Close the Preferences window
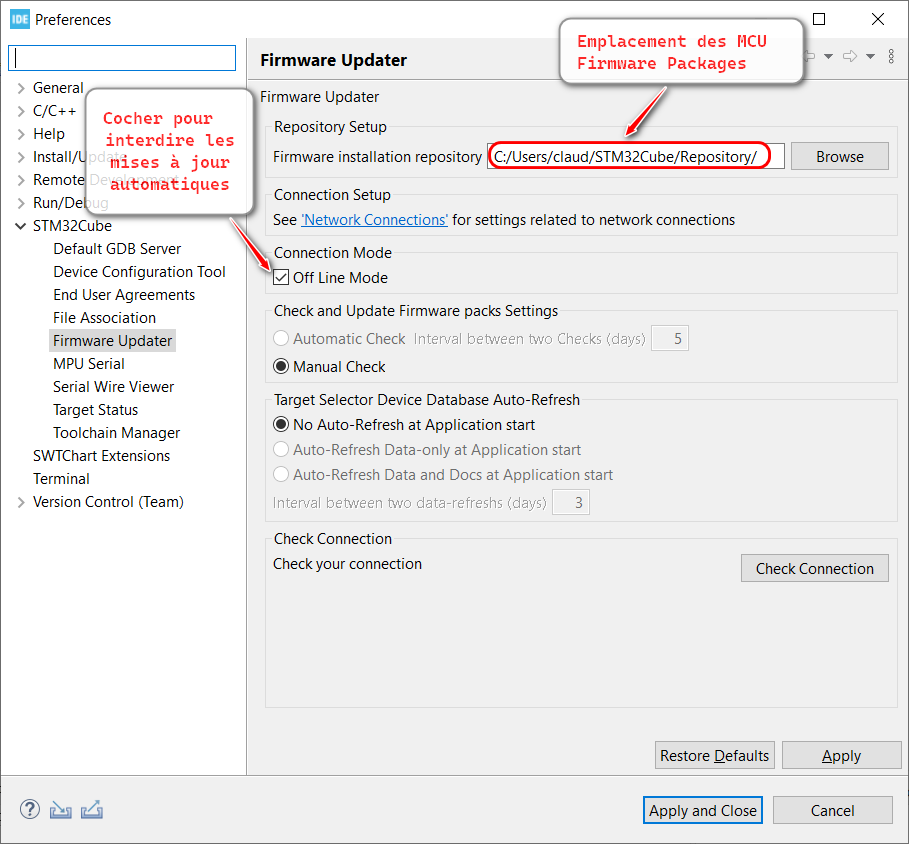 point(878,19)
